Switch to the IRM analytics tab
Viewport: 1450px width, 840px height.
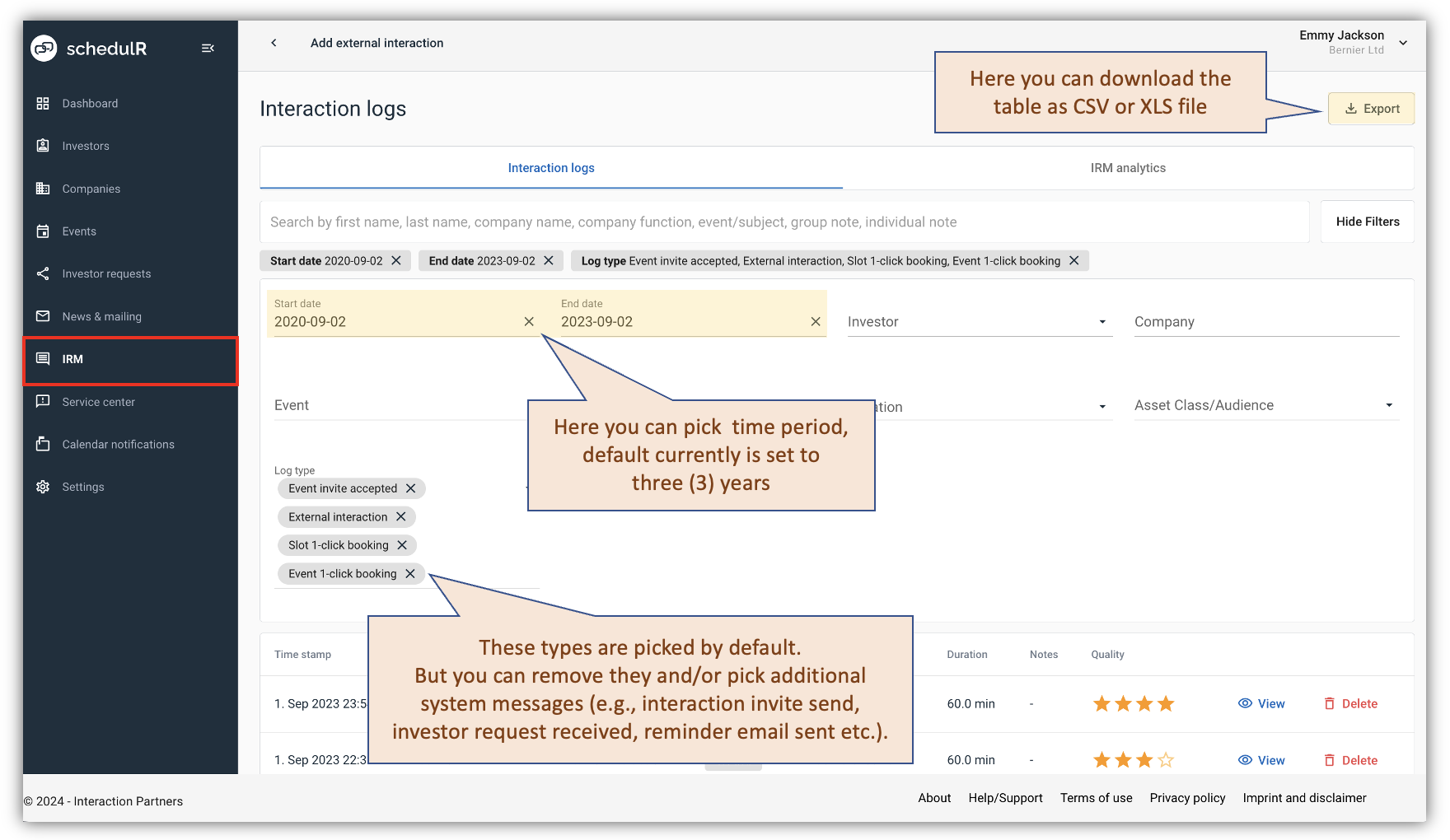click(1127, 168)
